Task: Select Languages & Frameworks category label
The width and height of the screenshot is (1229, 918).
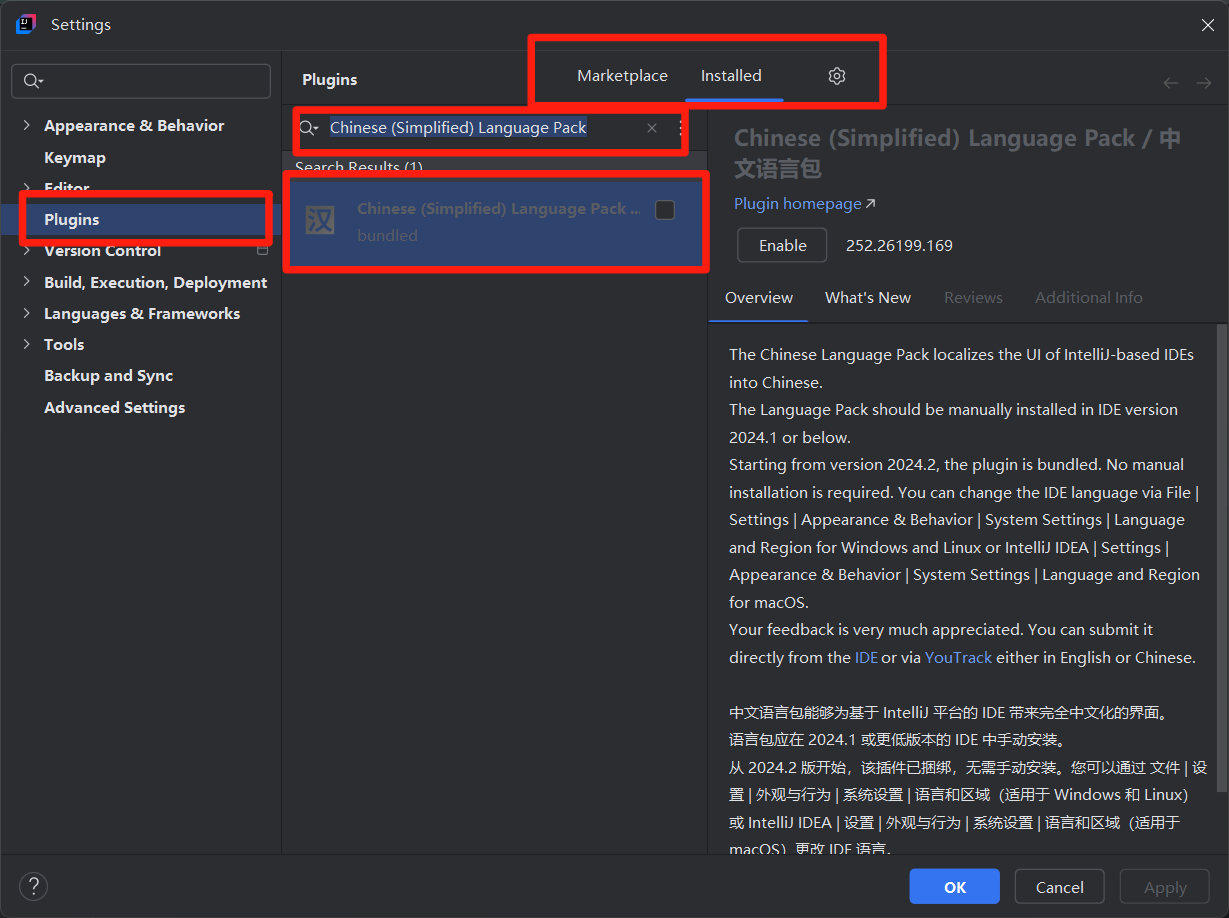Action: tap(142, 313)
